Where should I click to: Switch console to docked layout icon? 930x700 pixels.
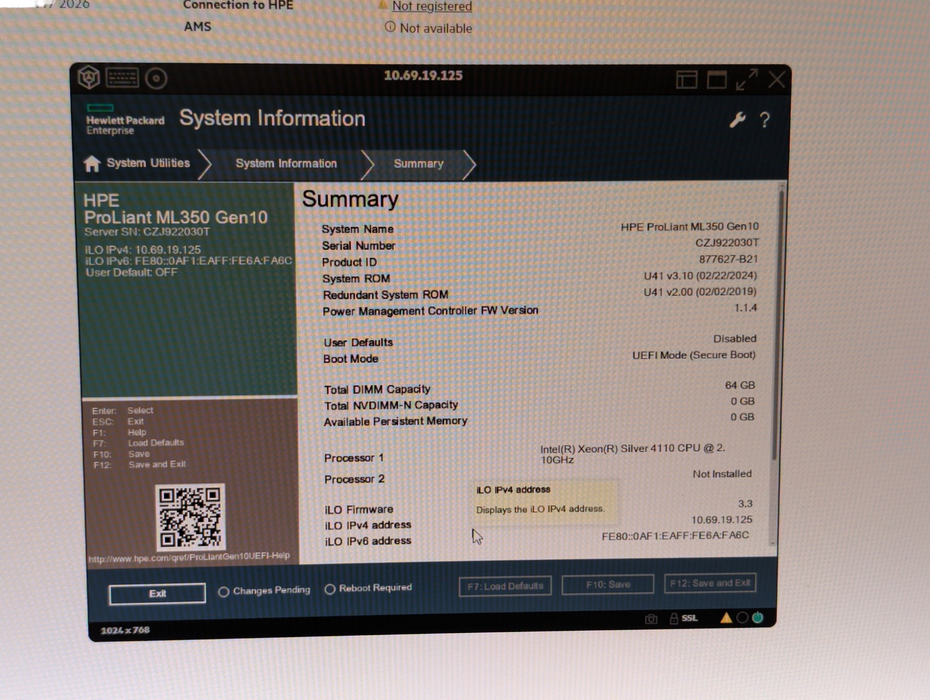click(x=687, y=79)
